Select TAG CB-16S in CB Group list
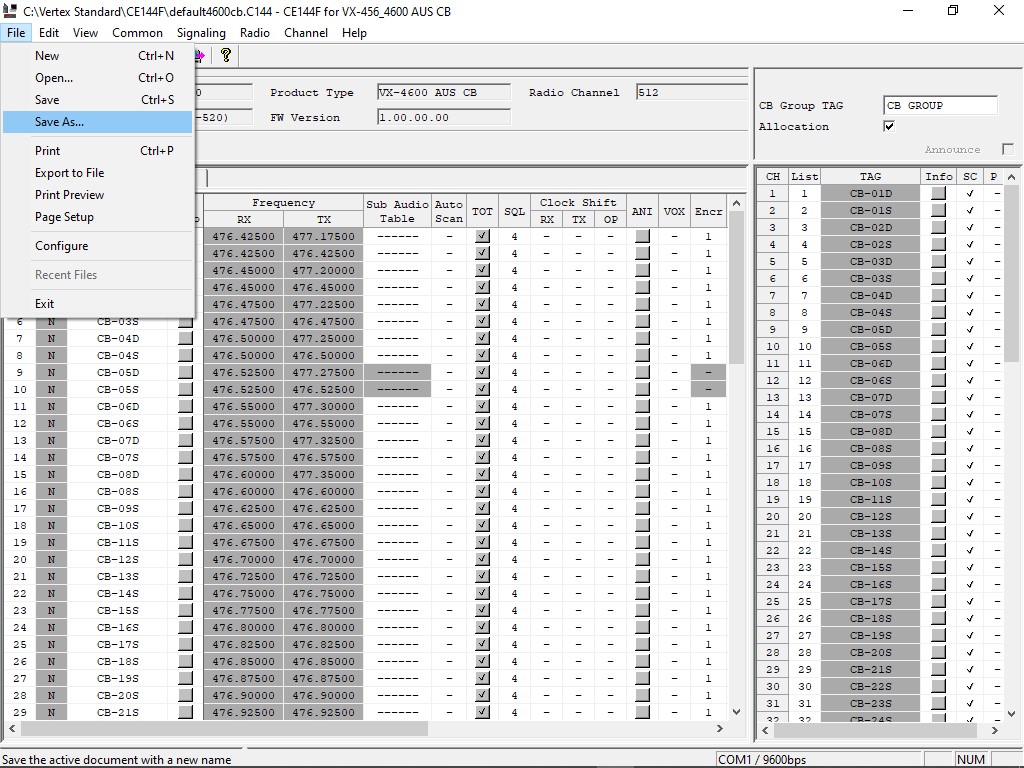Screen dimensions: 1024x768 (x=871, y=584)
